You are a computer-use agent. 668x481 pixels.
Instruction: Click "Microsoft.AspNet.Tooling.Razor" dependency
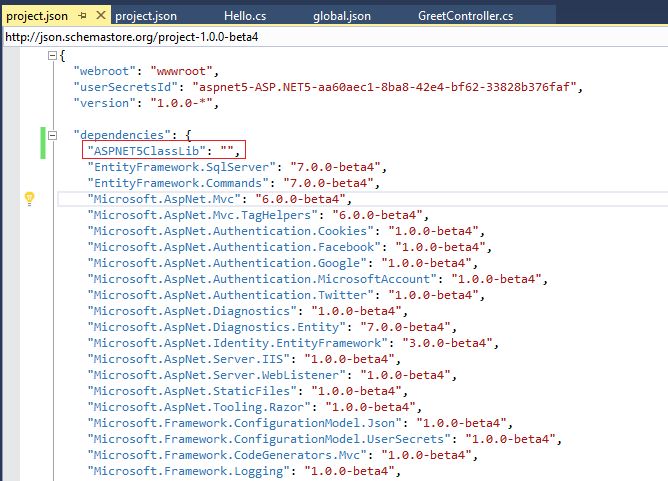click(x=199, y=408)
